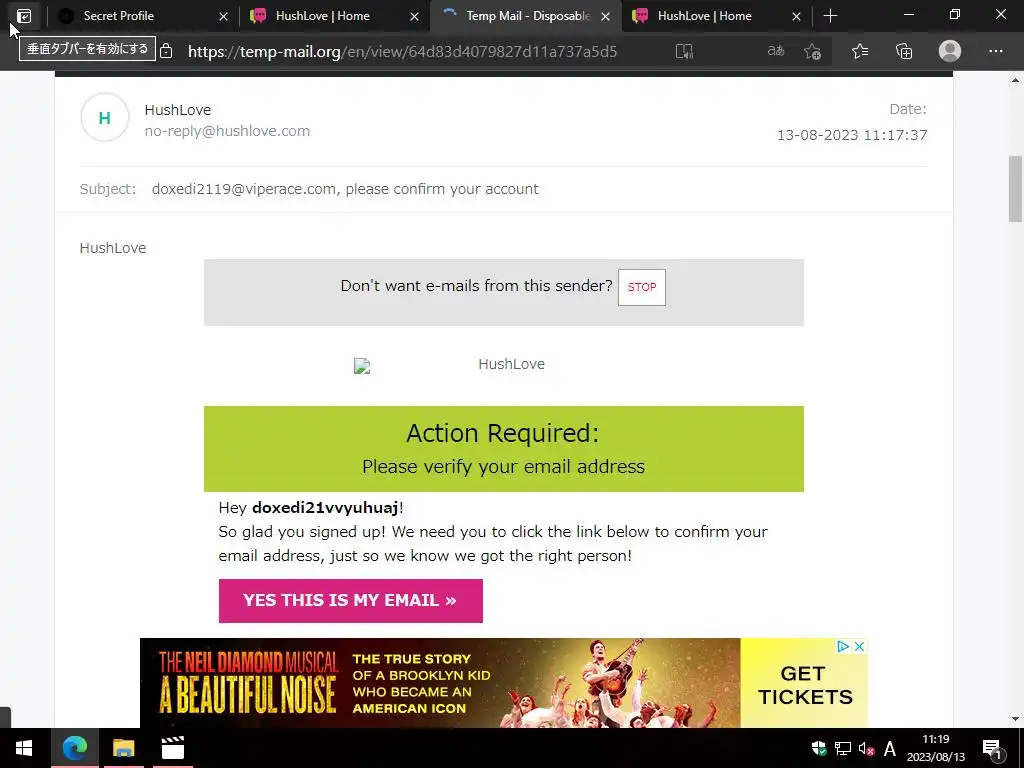The width and height of the screenshot is (1024, 768).
Task: Focus the temp-mail.org address bar
Action: 402,52
